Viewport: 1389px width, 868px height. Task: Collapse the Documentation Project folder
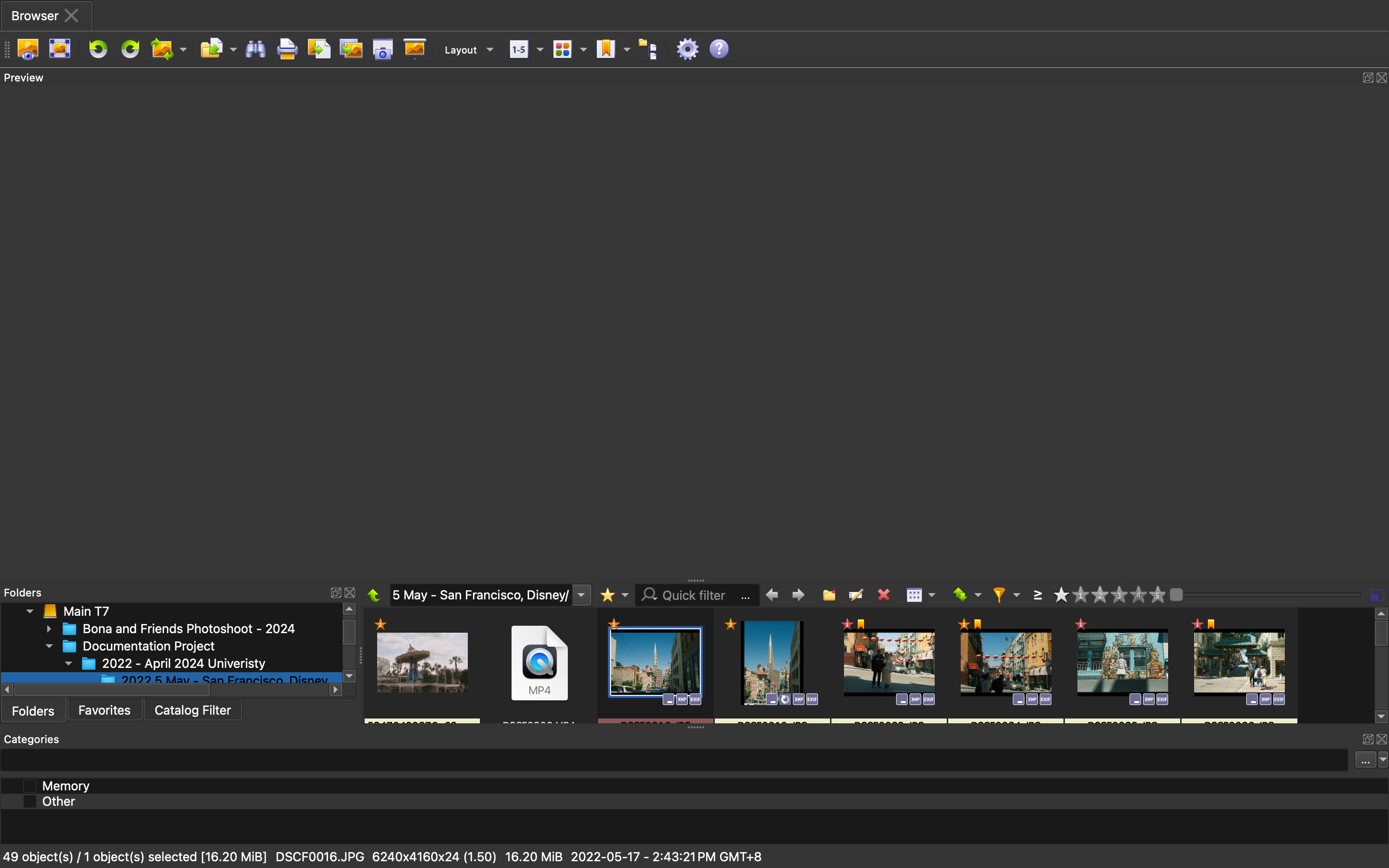point(49,646)
